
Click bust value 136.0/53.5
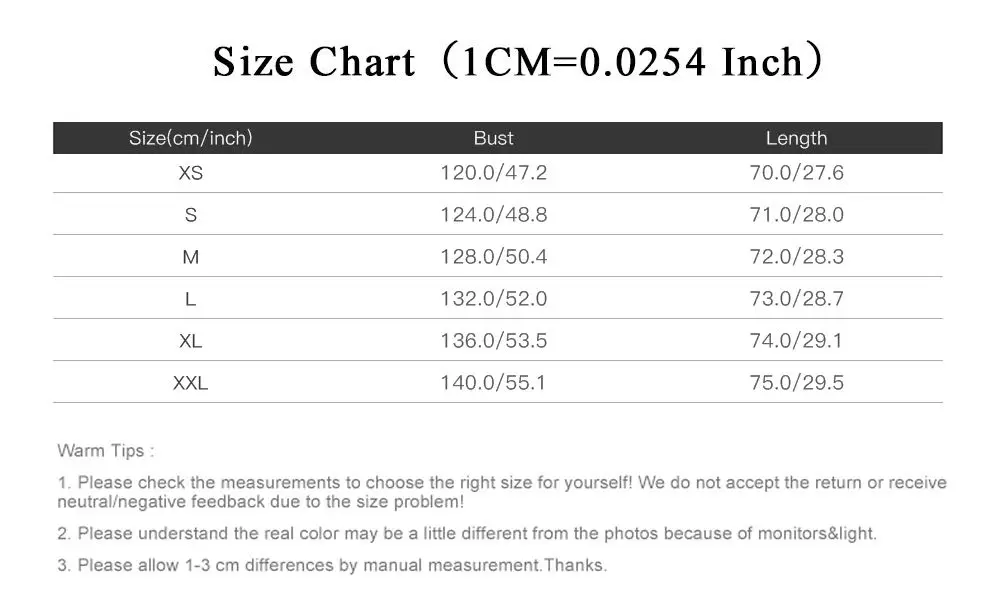click(x=493, y=341)
